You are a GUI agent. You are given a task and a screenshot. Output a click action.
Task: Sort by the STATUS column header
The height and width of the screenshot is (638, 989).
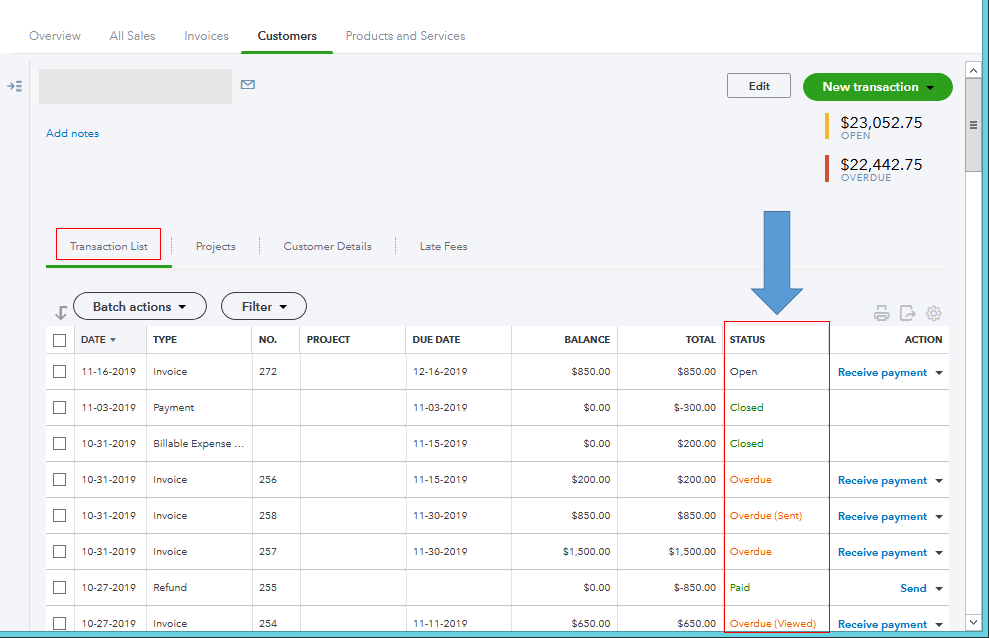click(x=747, y=339)
